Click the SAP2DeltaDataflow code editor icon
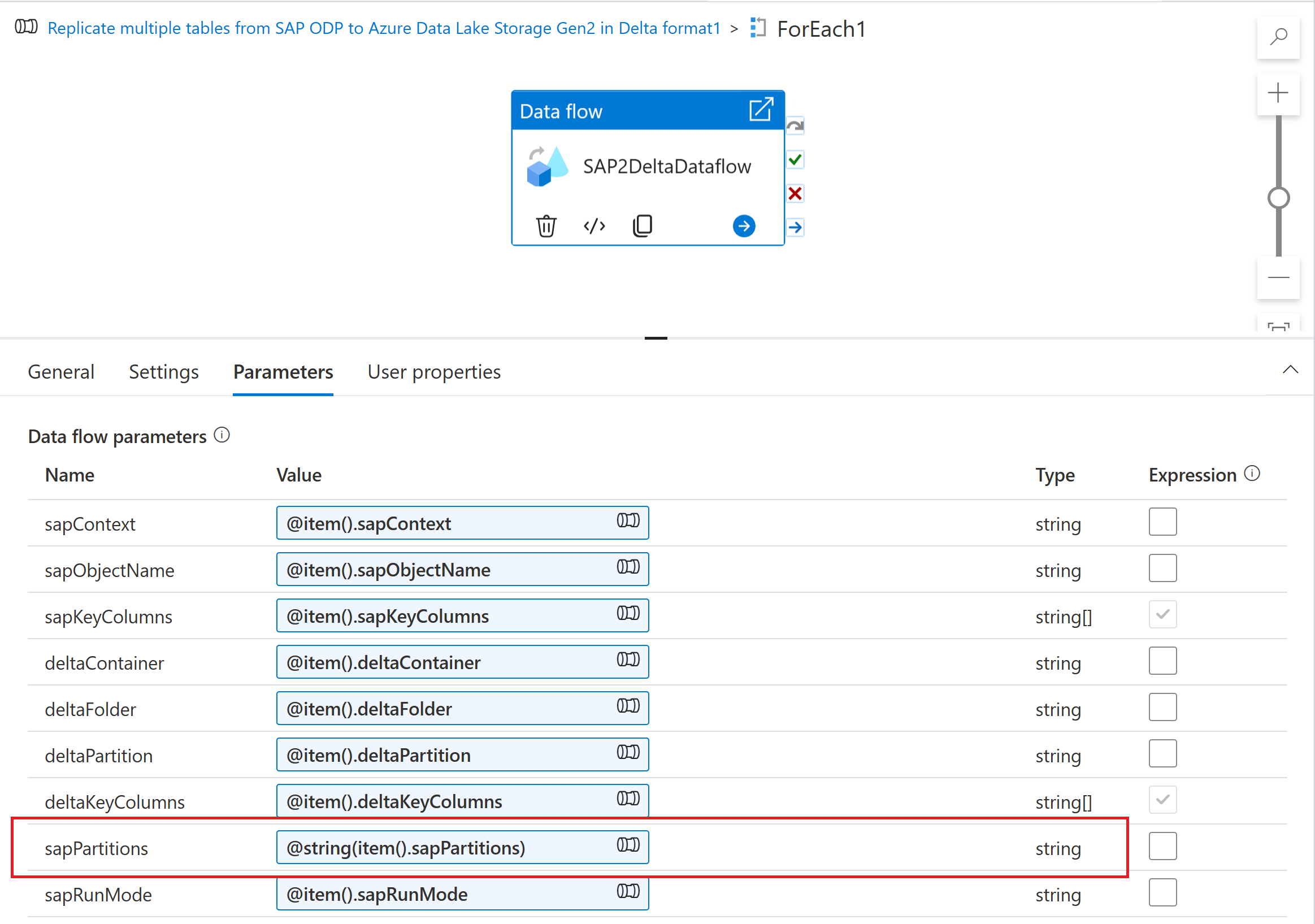This screenshot has height=924, width=1315. coord(591,224)
